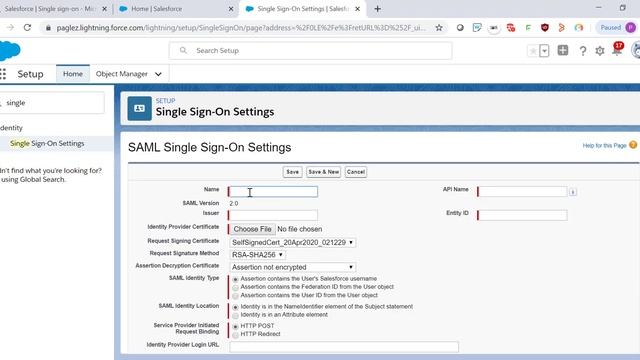
Task: Open the Paused browser profile button
Action: click(x=618, y=28)
